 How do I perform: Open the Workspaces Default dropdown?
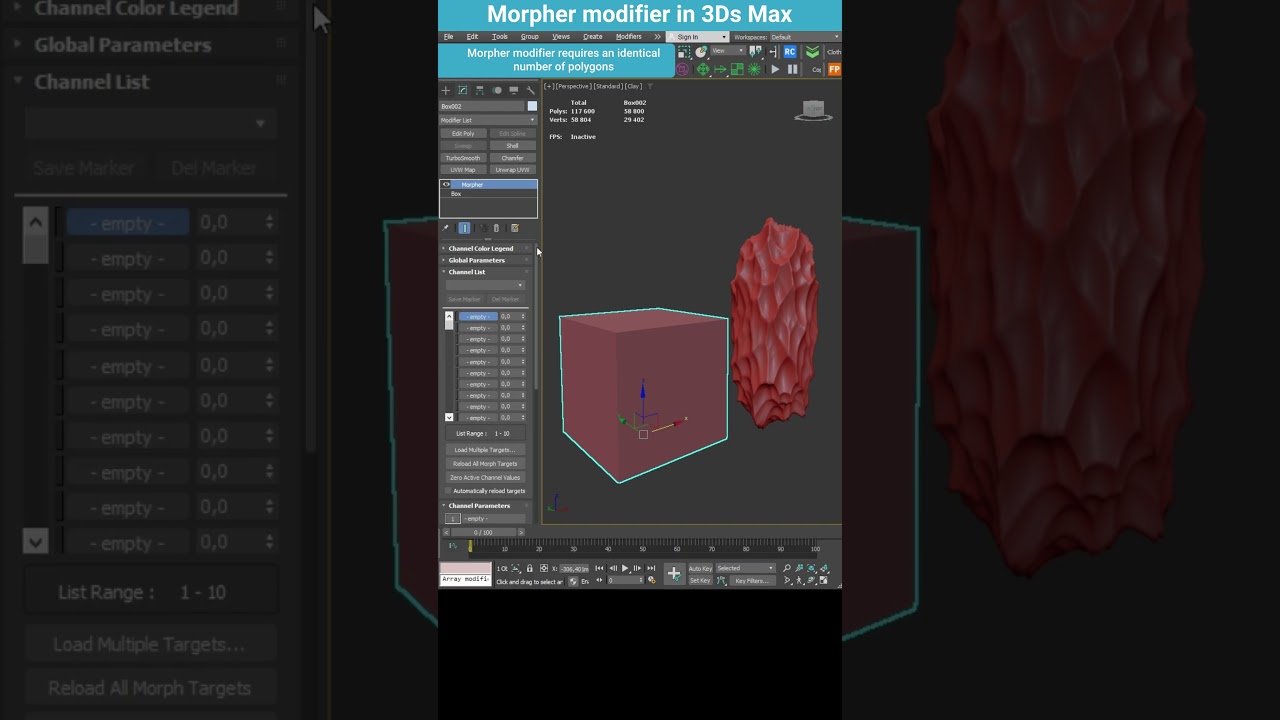[x=804, y=37]
